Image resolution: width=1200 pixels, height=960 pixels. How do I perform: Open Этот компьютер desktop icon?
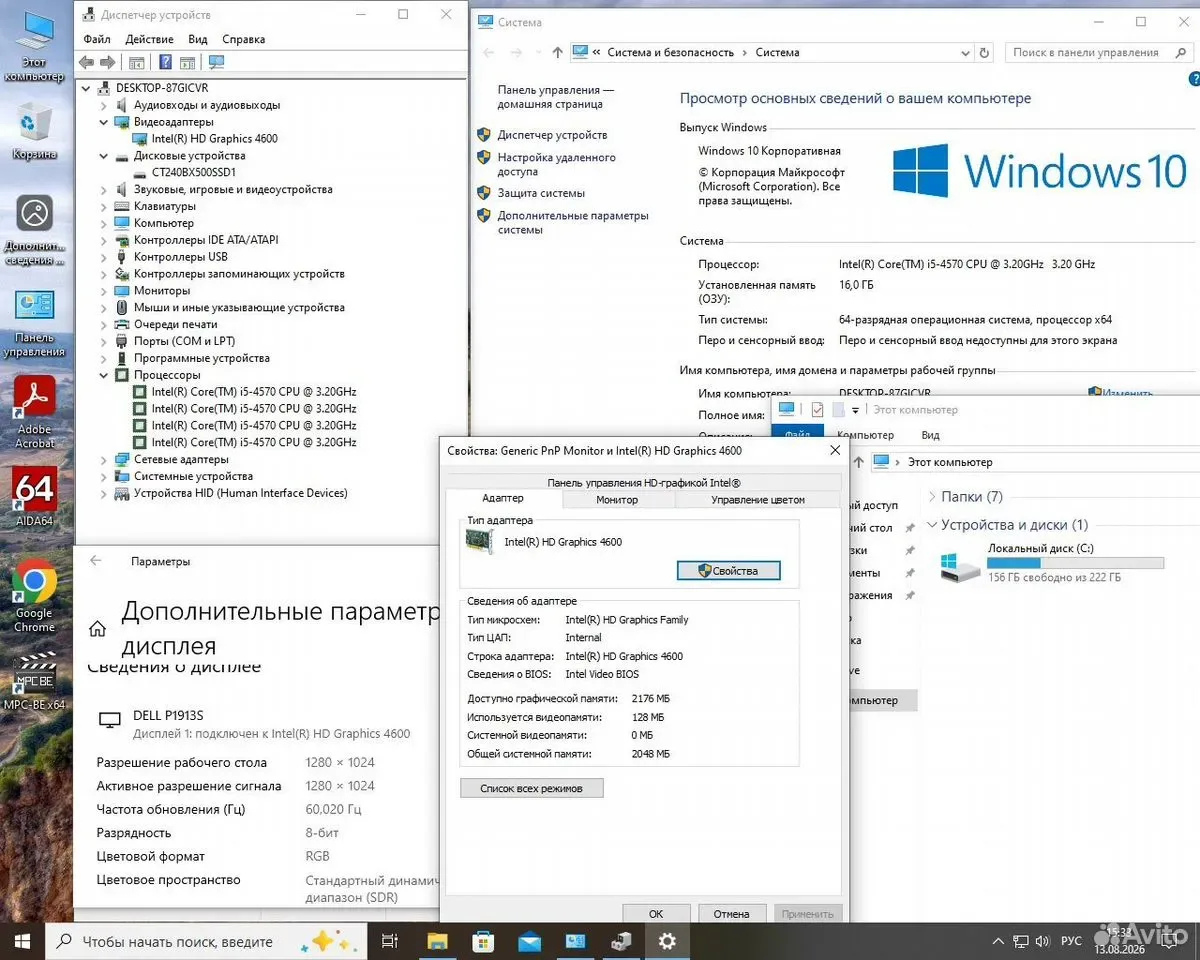(33, 47)
